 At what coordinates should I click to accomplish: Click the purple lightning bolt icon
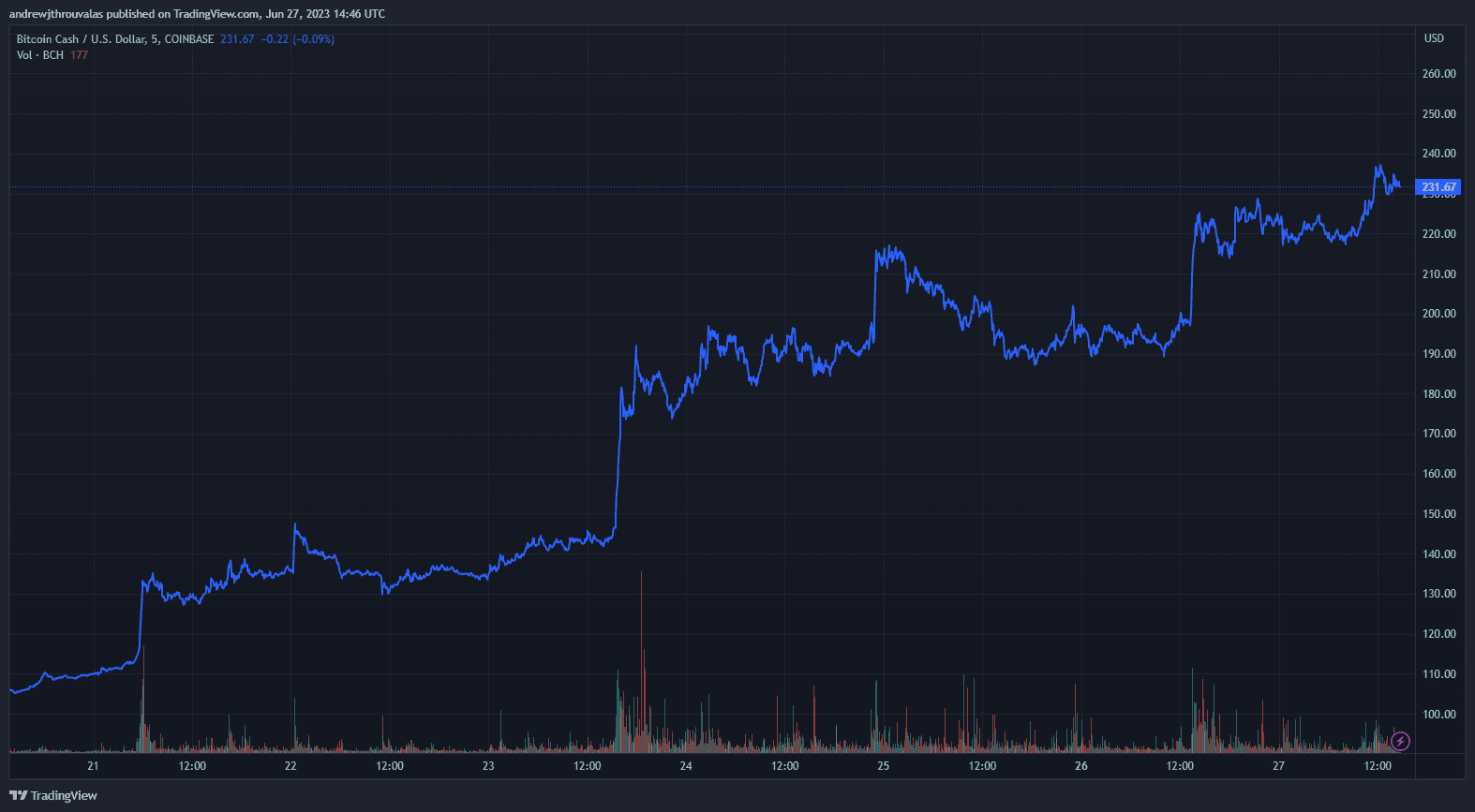point(1400,742)
